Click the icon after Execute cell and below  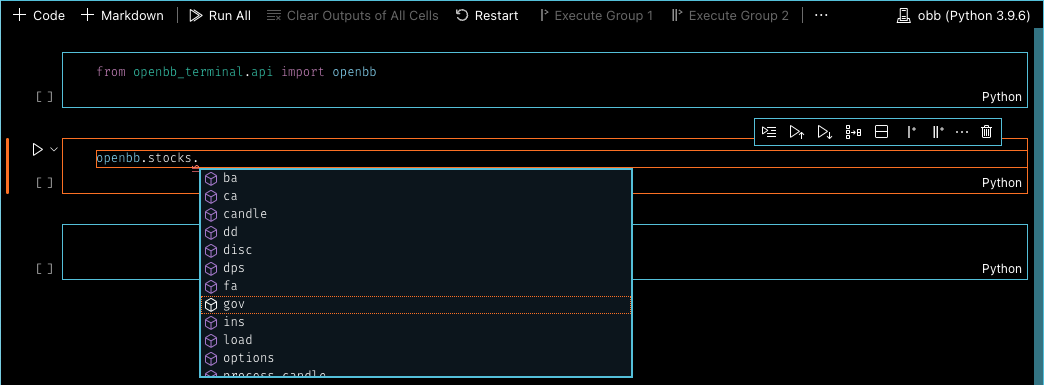point(853,132)
